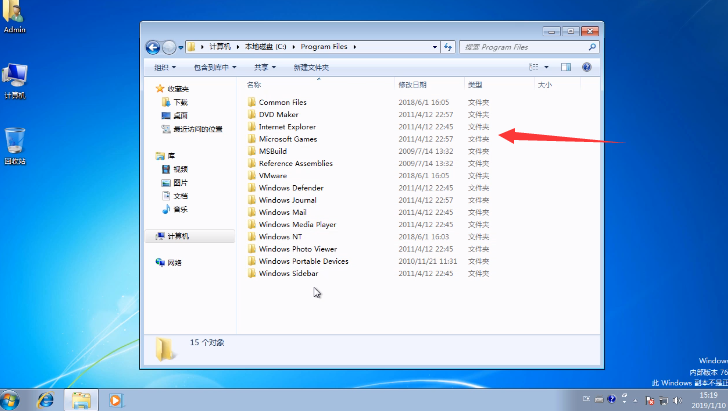Viewport: 728px width, 411px height.
Task: Toggle the preview pane button
Action: coord(566,67)
